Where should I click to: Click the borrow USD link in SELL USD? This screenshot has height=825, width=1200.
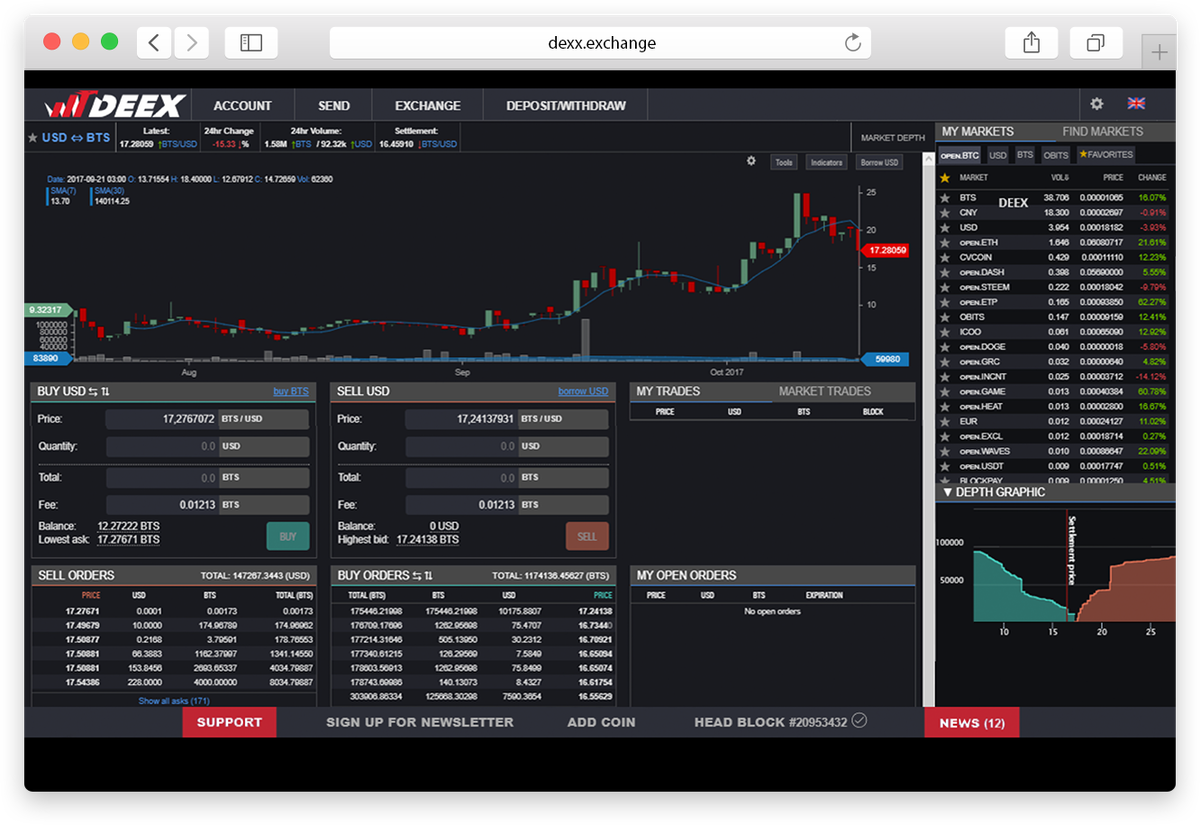pos(583,391)
